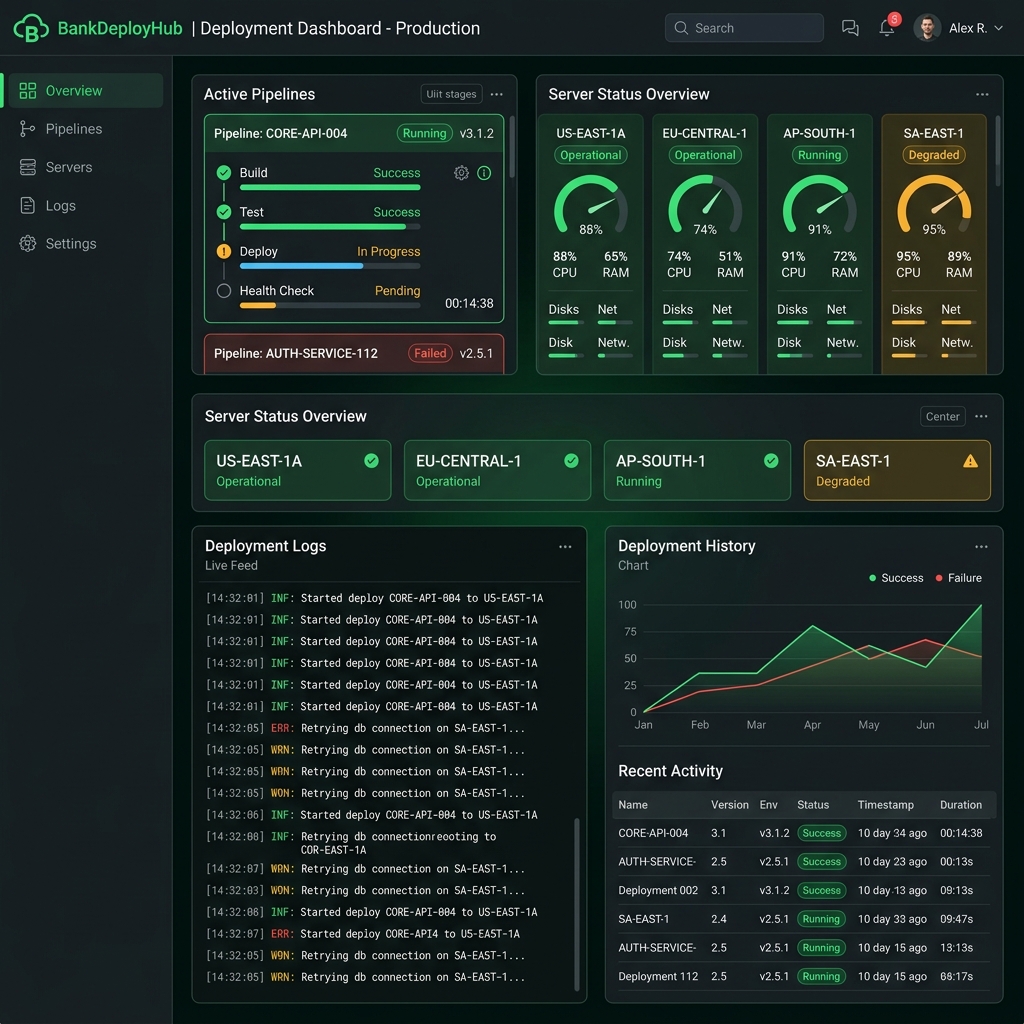This screenshot has width=1024, height=1024.
Task: Select the Deployment 112 activity row name
Action: point(658,976)
